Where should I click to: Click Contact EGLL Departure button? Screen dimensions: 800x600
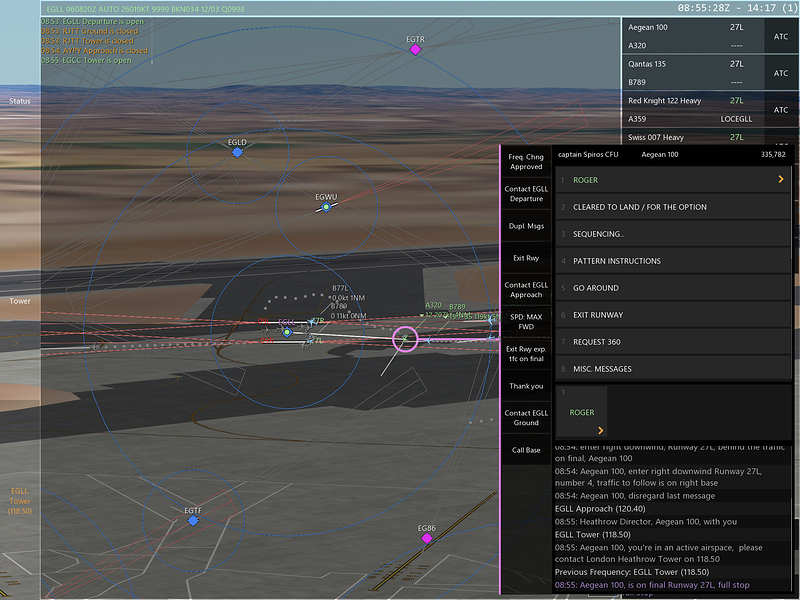point(526,194)
